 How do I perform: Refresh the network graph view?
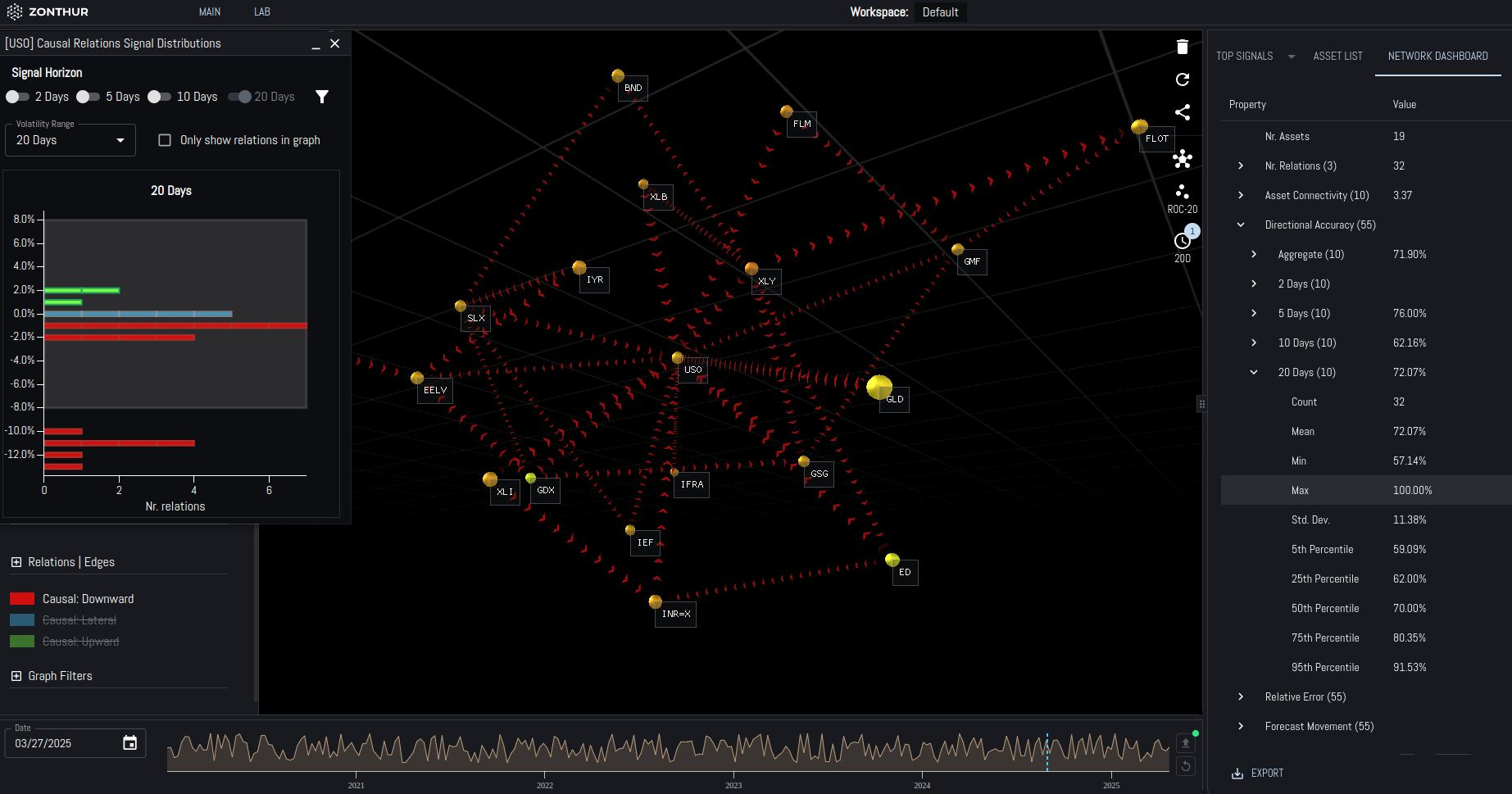(1182, 79)
